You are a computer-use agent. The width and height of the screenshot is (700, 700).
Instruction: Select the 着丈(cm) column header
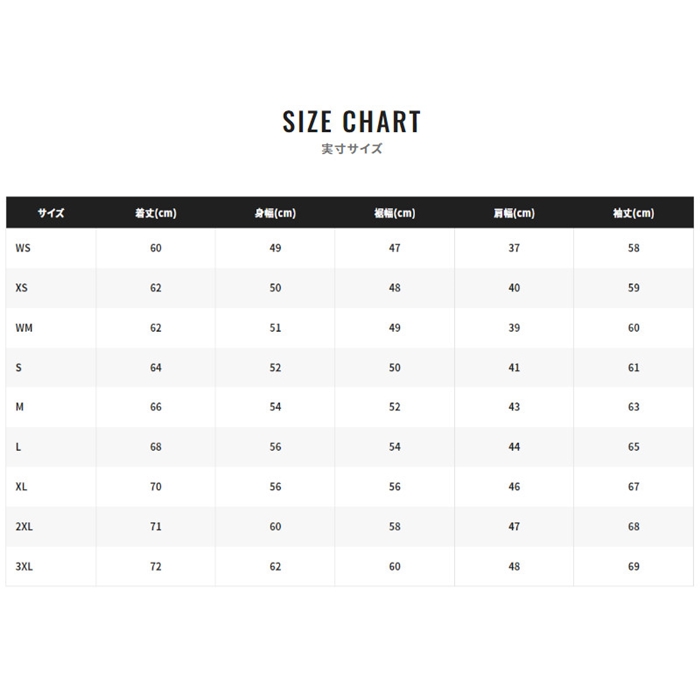155,213
